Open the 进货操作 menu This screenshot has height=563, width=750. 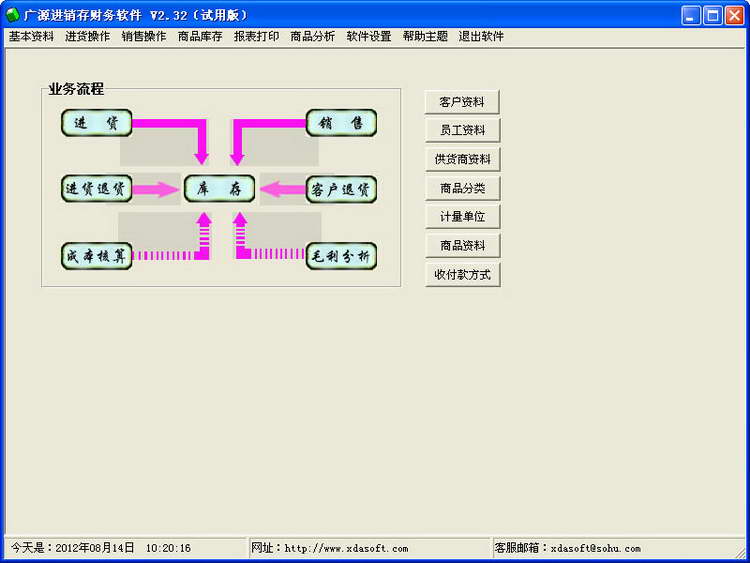tap(88, 36)
